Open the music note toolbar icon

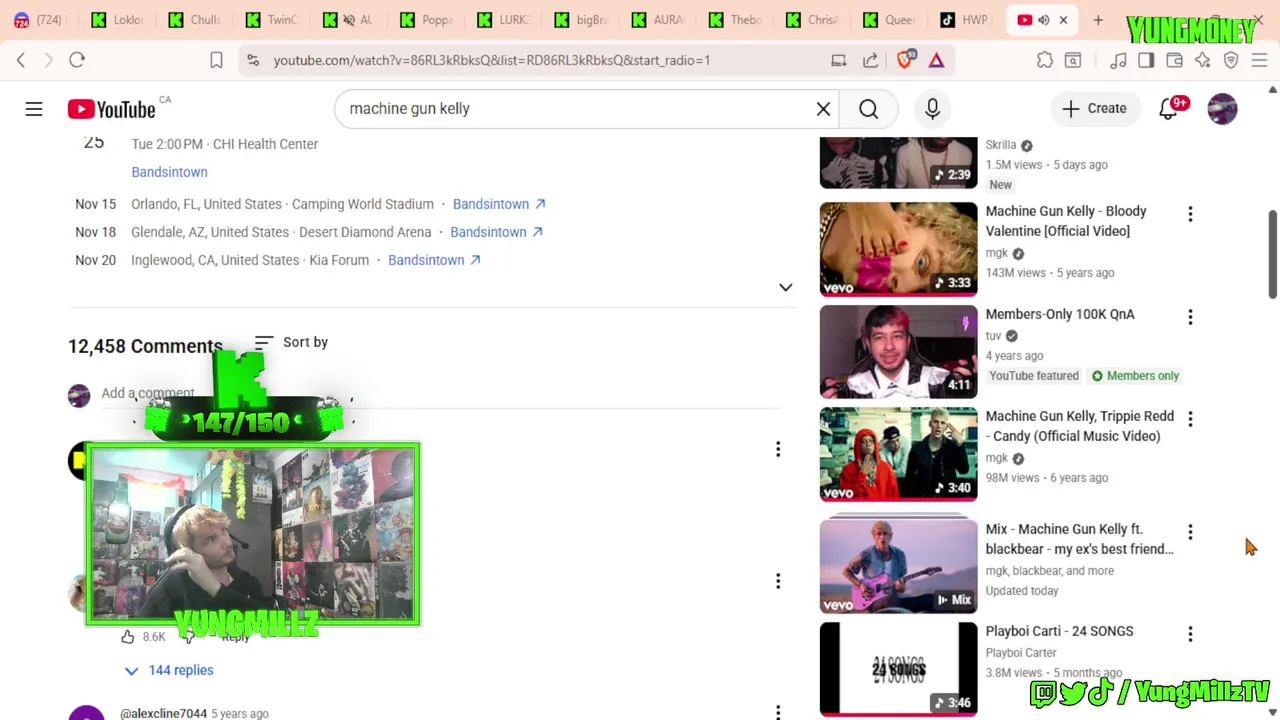click(x=1118, y=60)
